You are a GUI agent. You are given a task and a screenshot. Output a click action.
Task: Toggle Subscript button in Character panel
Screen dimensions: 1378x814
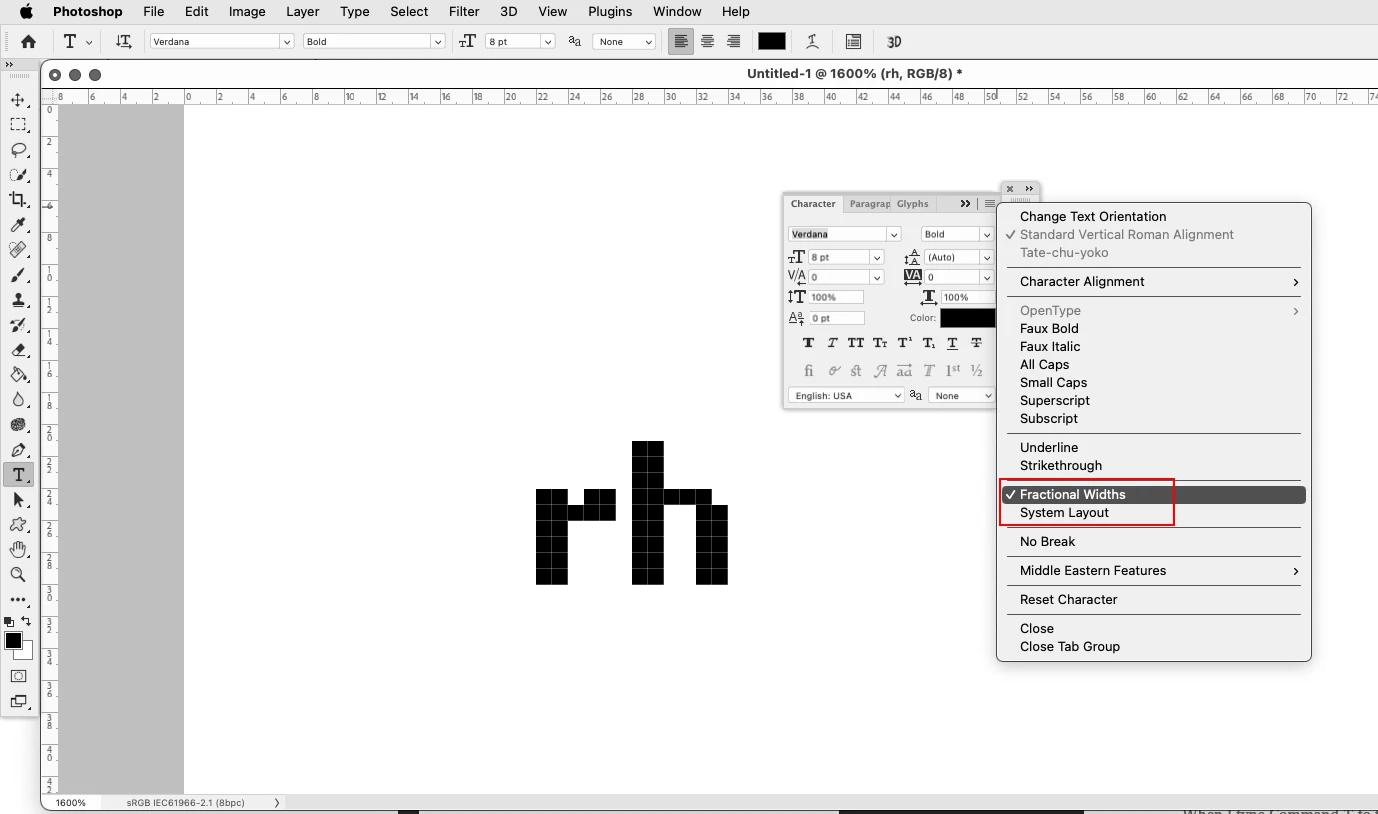click(x=928, y=343)
